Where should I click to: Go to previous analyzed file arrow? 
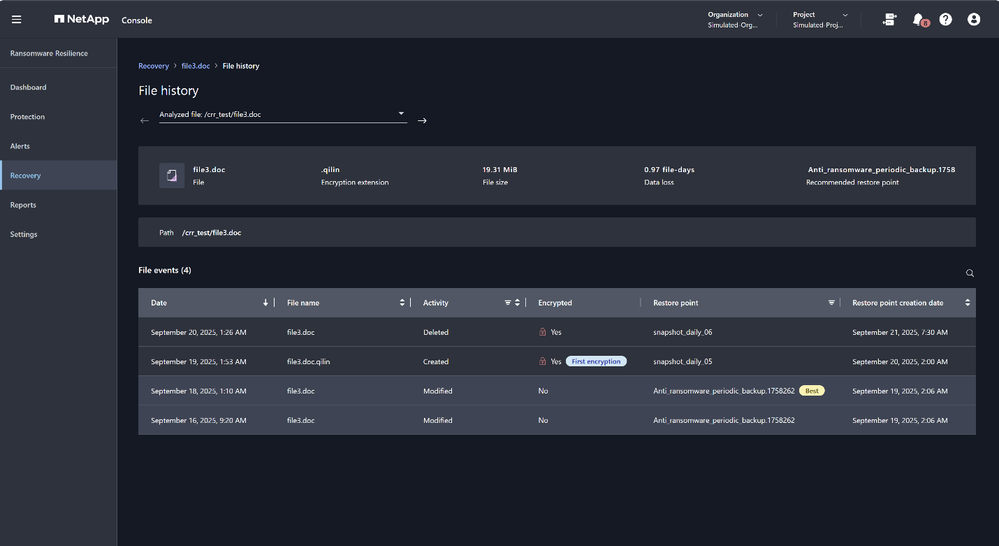tap(145, 121)
